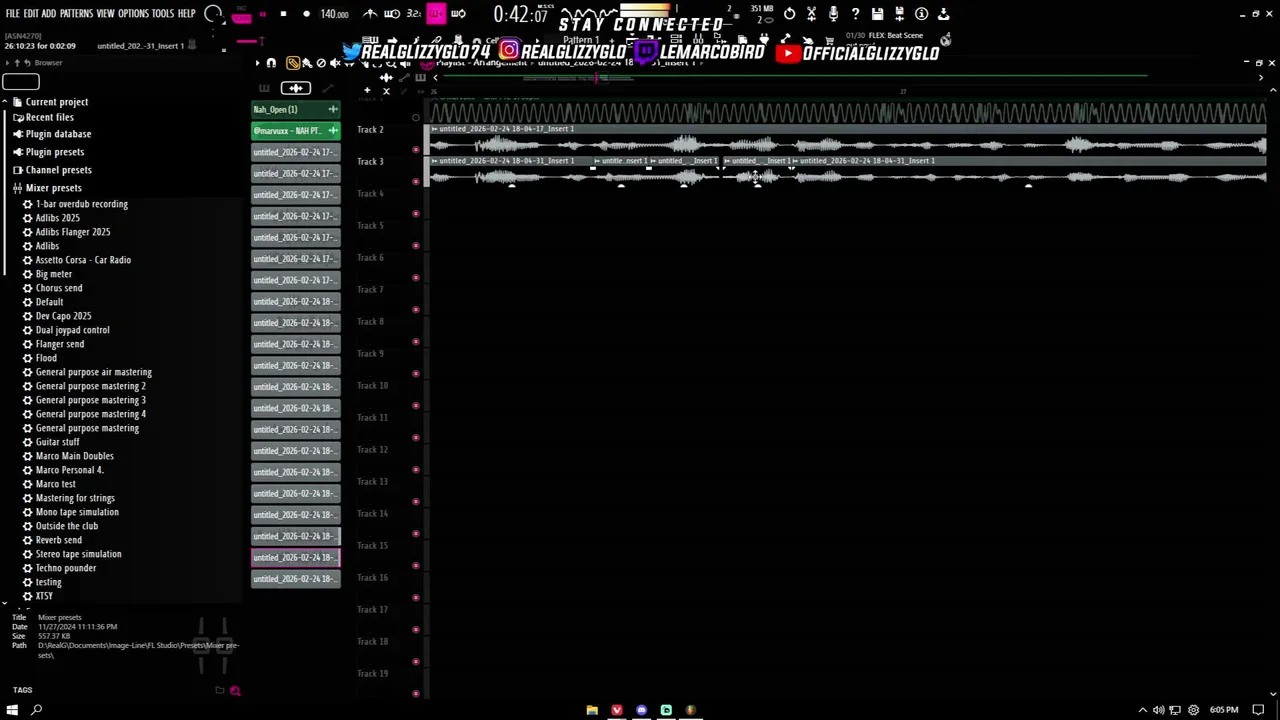Open the PATTERNS menu
This screenshot has height=720, width=1280.
coord(76,14)
